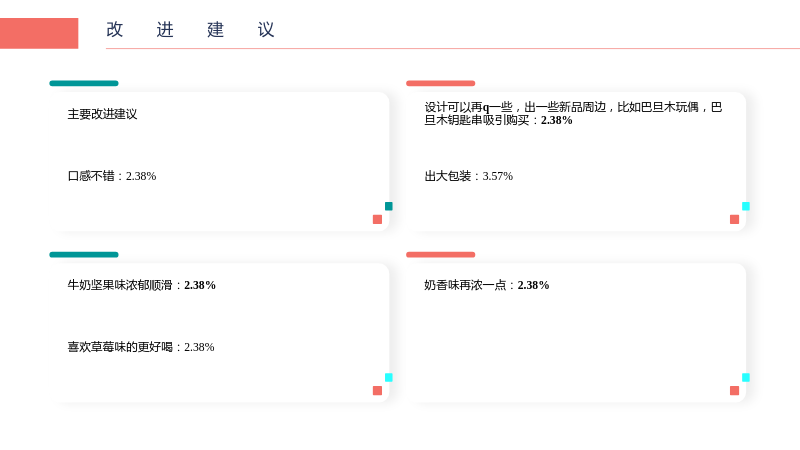Click the 喜欢草莓味的更好喝 text line
800x450 pixels.
[x=141, y=347]
